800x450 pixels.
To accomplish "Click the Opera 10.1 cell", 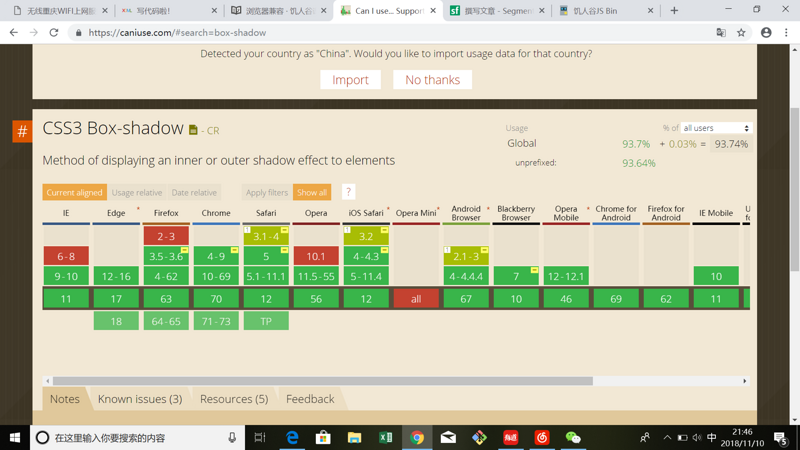I will click(316, 256).
